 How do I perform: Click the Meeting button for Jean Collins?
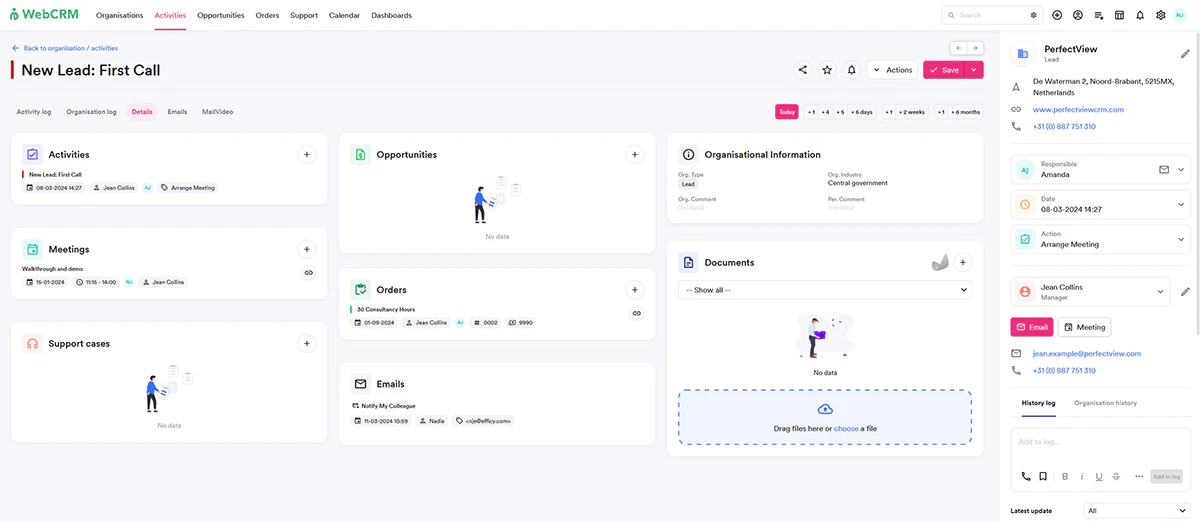pyautogui.click(x=1084, y=327)
